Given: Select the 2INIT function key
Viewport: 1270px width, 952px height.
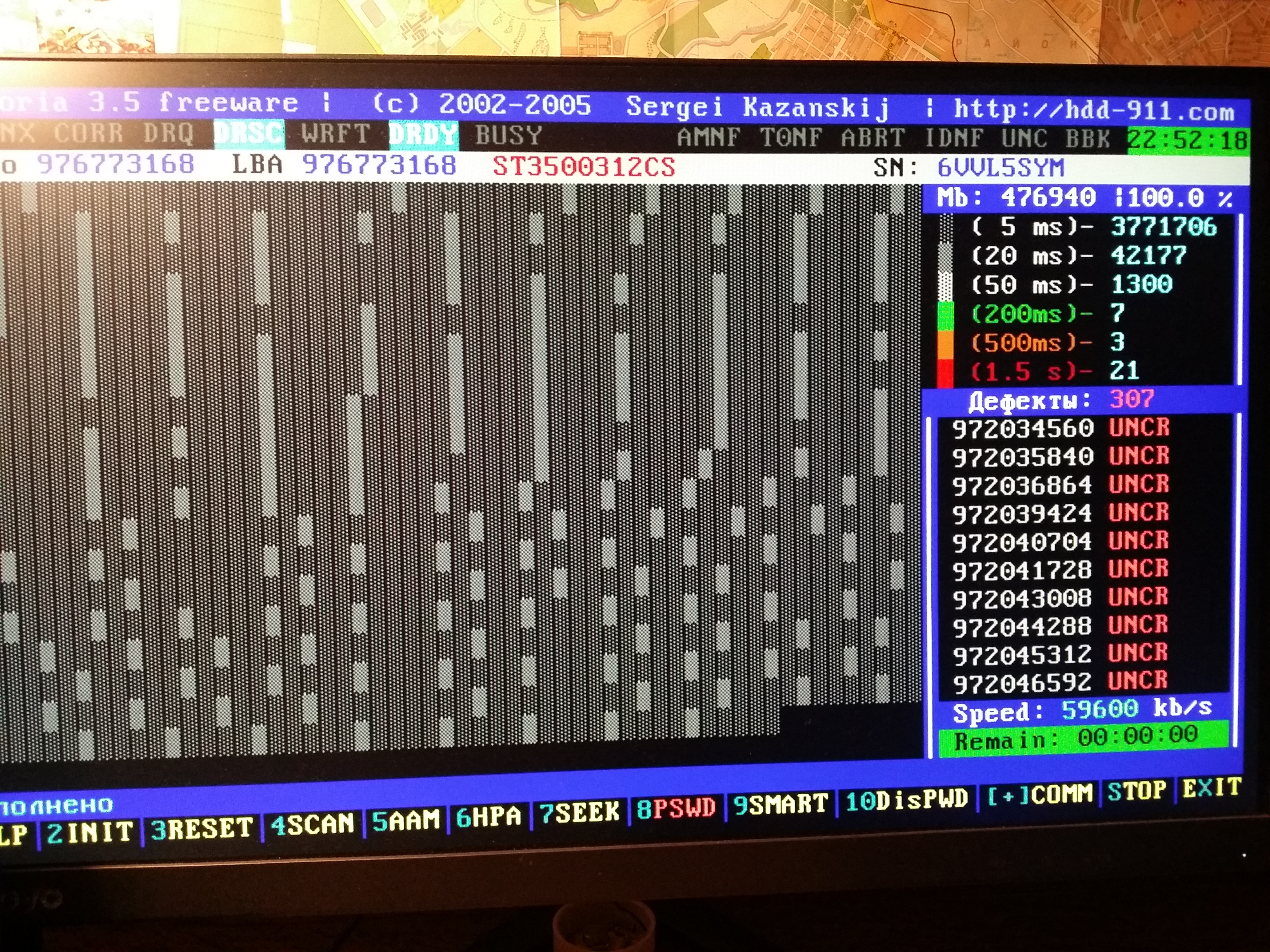Looking at the screenshot, I should click(90, 833).
